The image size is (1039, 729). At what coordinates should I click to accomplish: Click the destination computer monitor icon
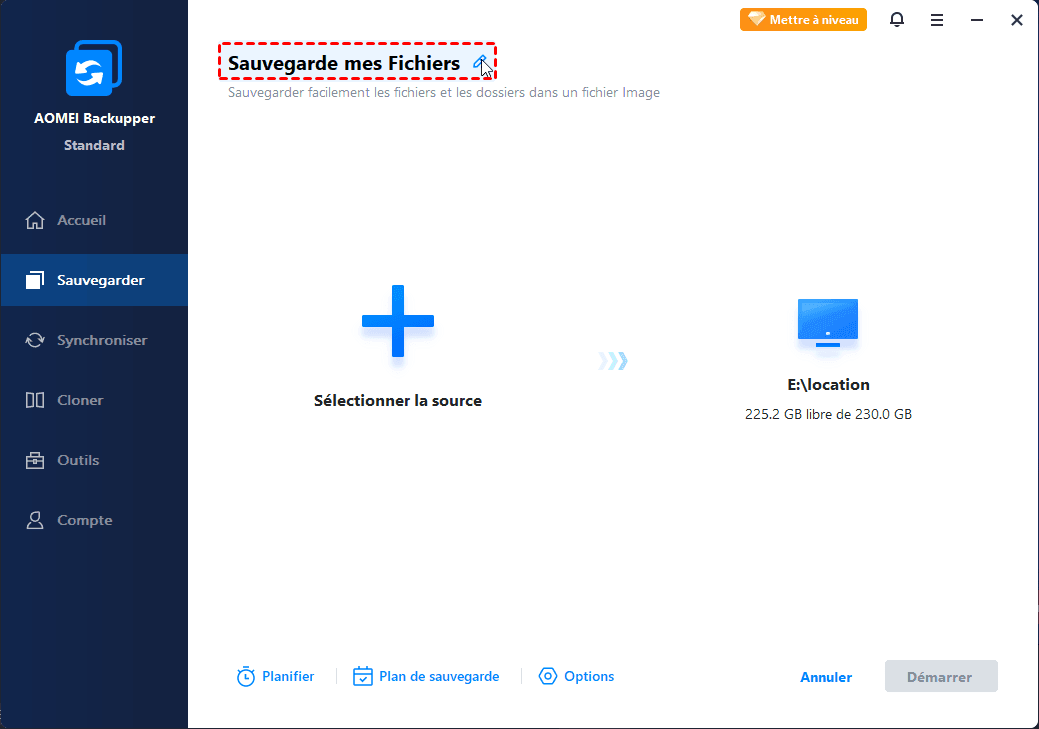pos(828,323)
